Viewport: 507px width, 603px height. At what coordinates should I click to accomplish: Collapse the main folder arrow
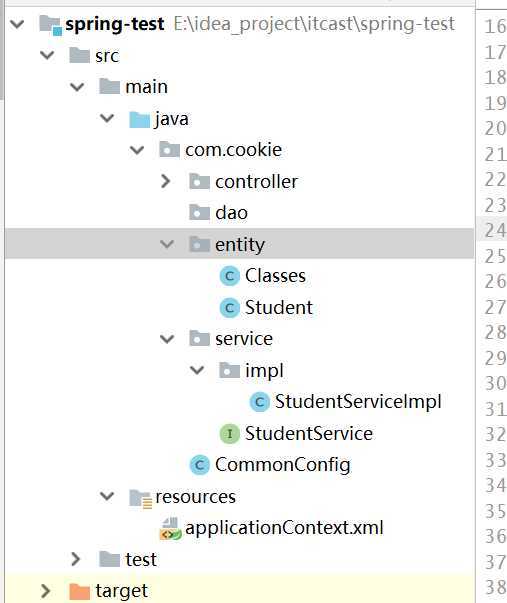(x=77, y=87)
